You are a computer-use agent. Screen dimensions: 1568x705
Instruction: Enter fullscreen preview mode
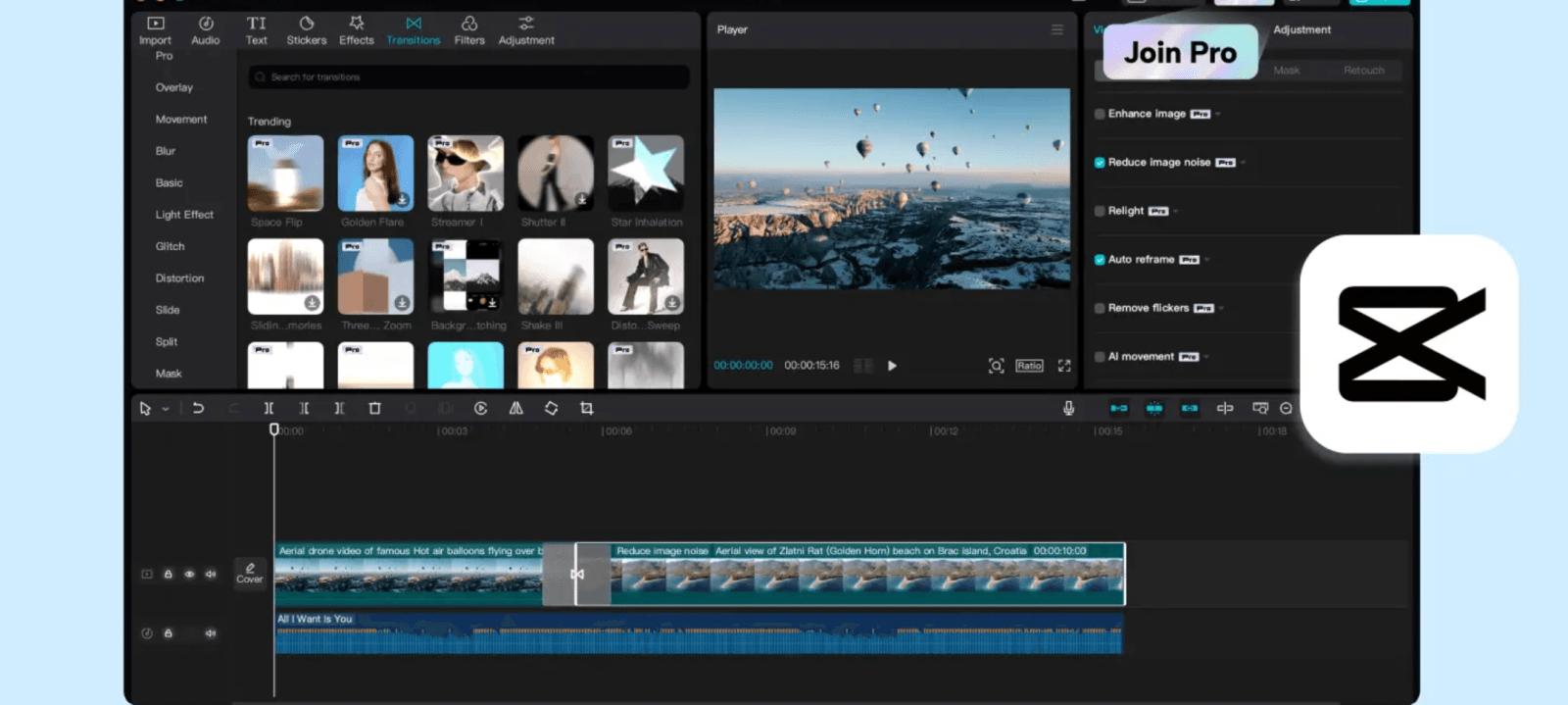[1064, 366]
